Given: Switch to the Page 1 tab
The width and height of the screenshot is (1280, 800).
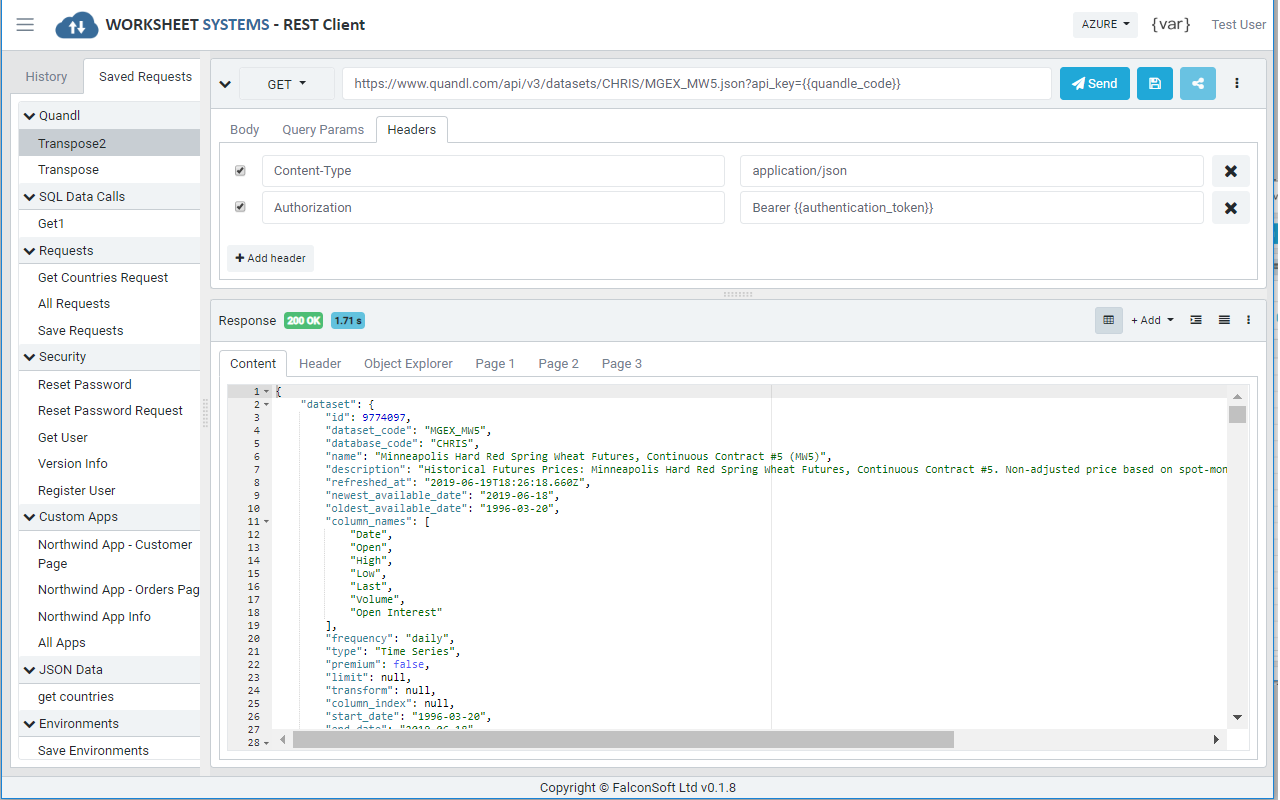Looking at the screenshot, I should tap(495, 363).
